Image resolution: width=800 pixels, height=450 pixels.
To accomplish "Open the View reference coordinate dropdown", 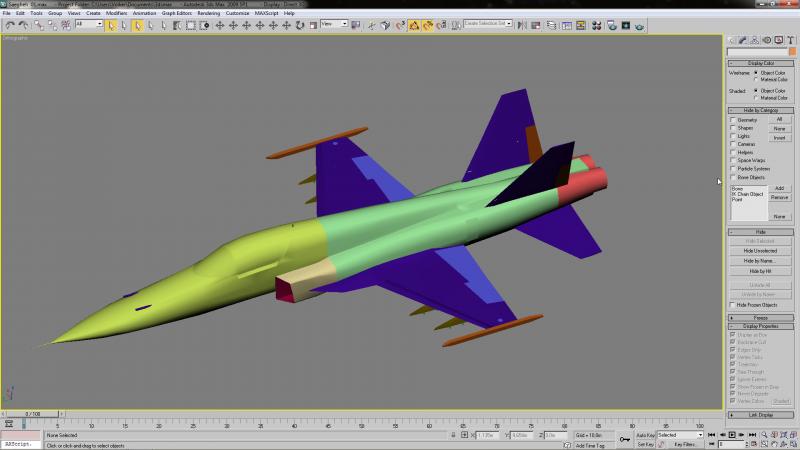I will tap(334, 24).
